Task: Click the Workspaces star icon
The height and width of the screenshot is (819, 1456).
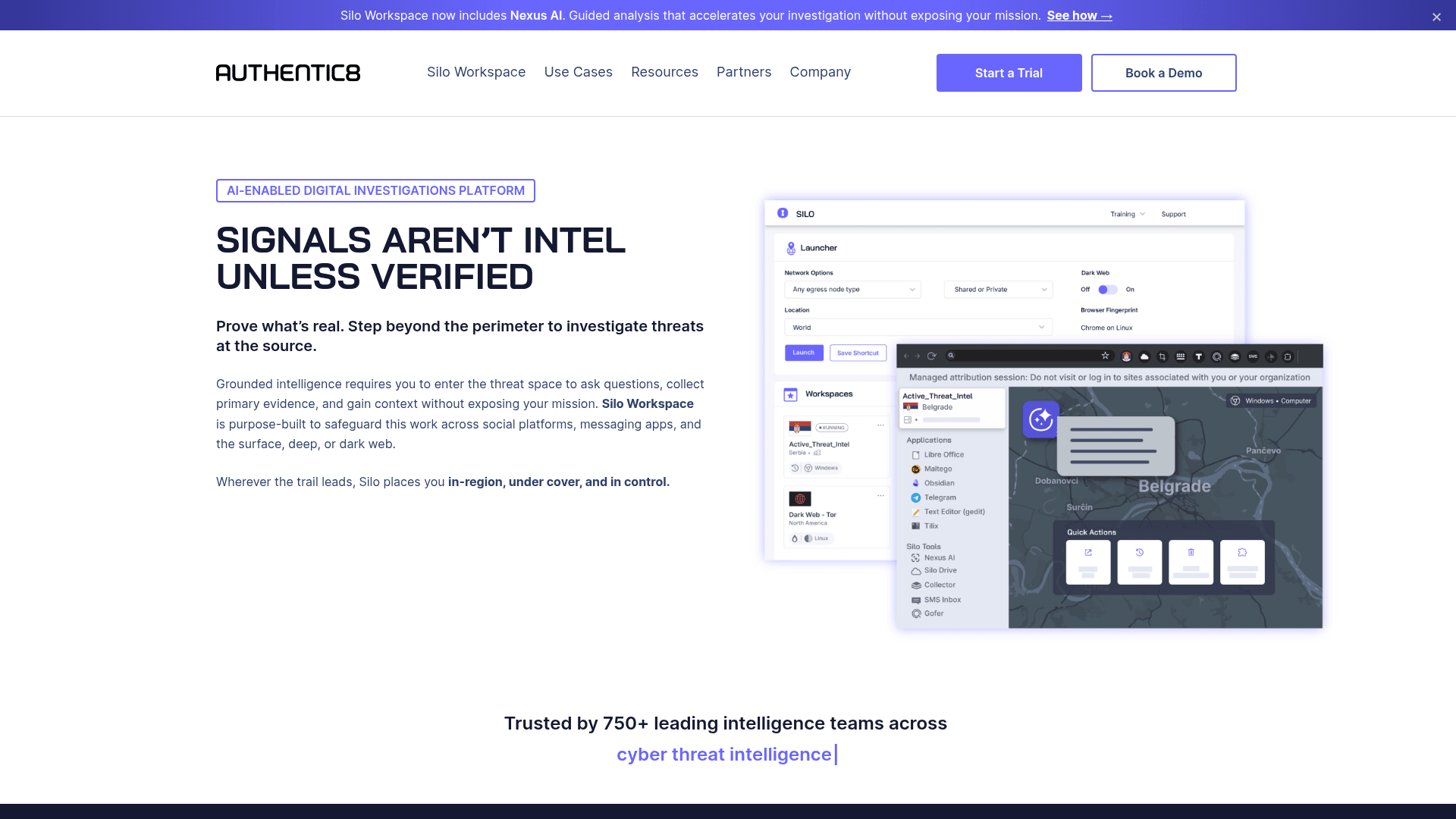Action: pos(790,394)
